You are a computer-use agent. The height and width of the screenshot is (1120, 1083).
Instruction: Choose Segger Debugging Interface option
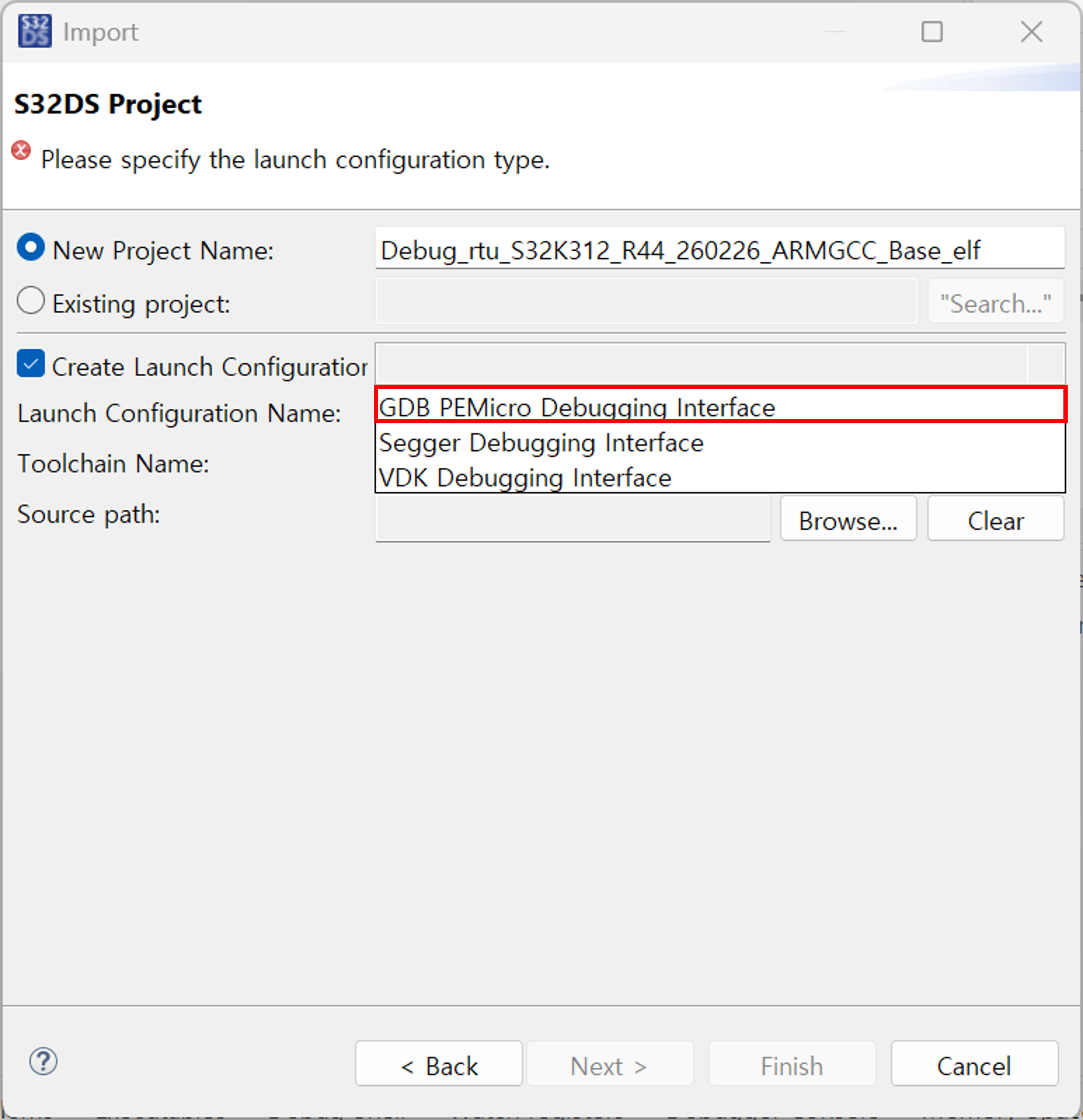pos(720,442)
